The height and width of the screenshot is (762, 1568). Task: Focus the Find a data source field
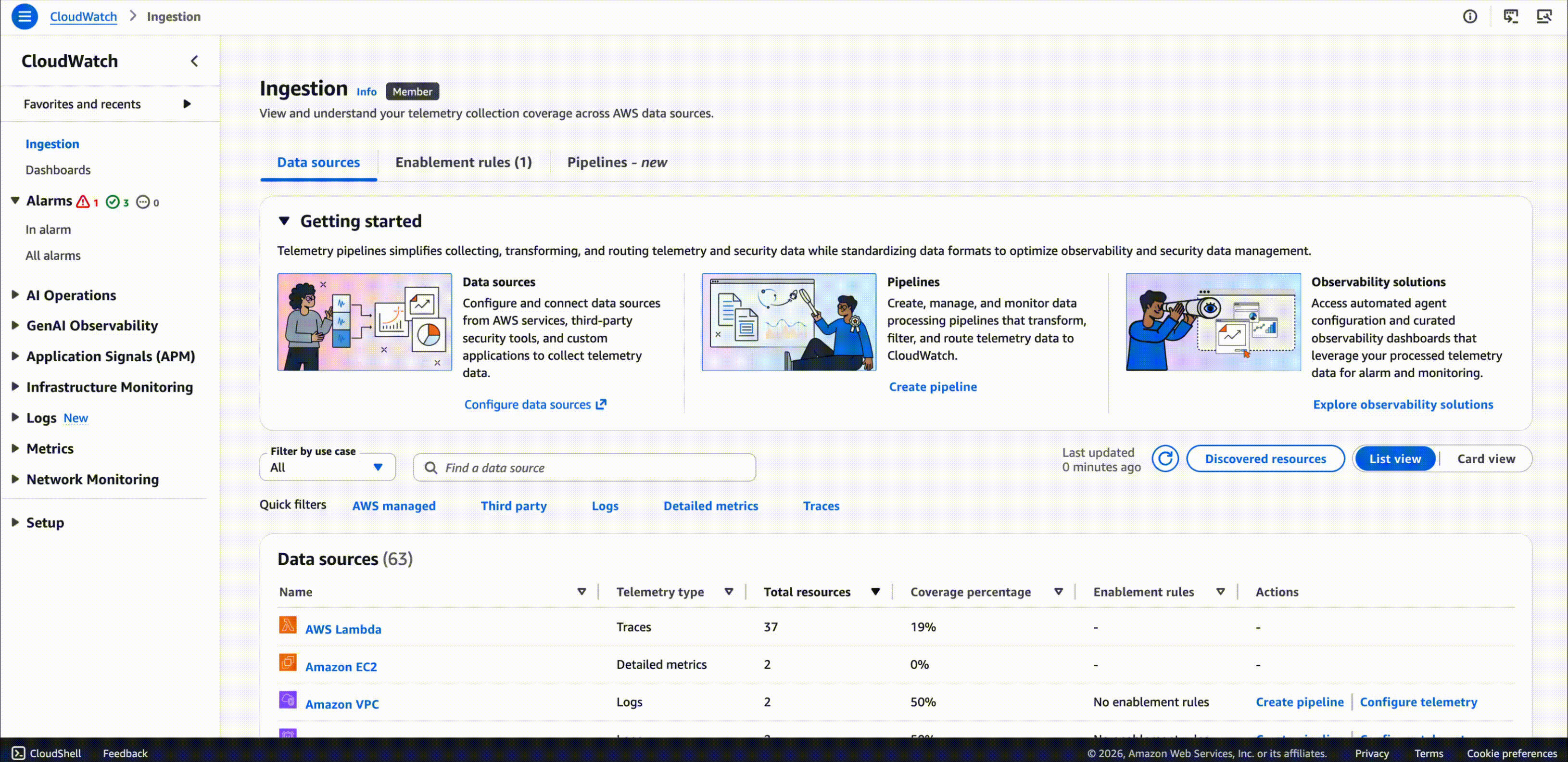(584, 468)
